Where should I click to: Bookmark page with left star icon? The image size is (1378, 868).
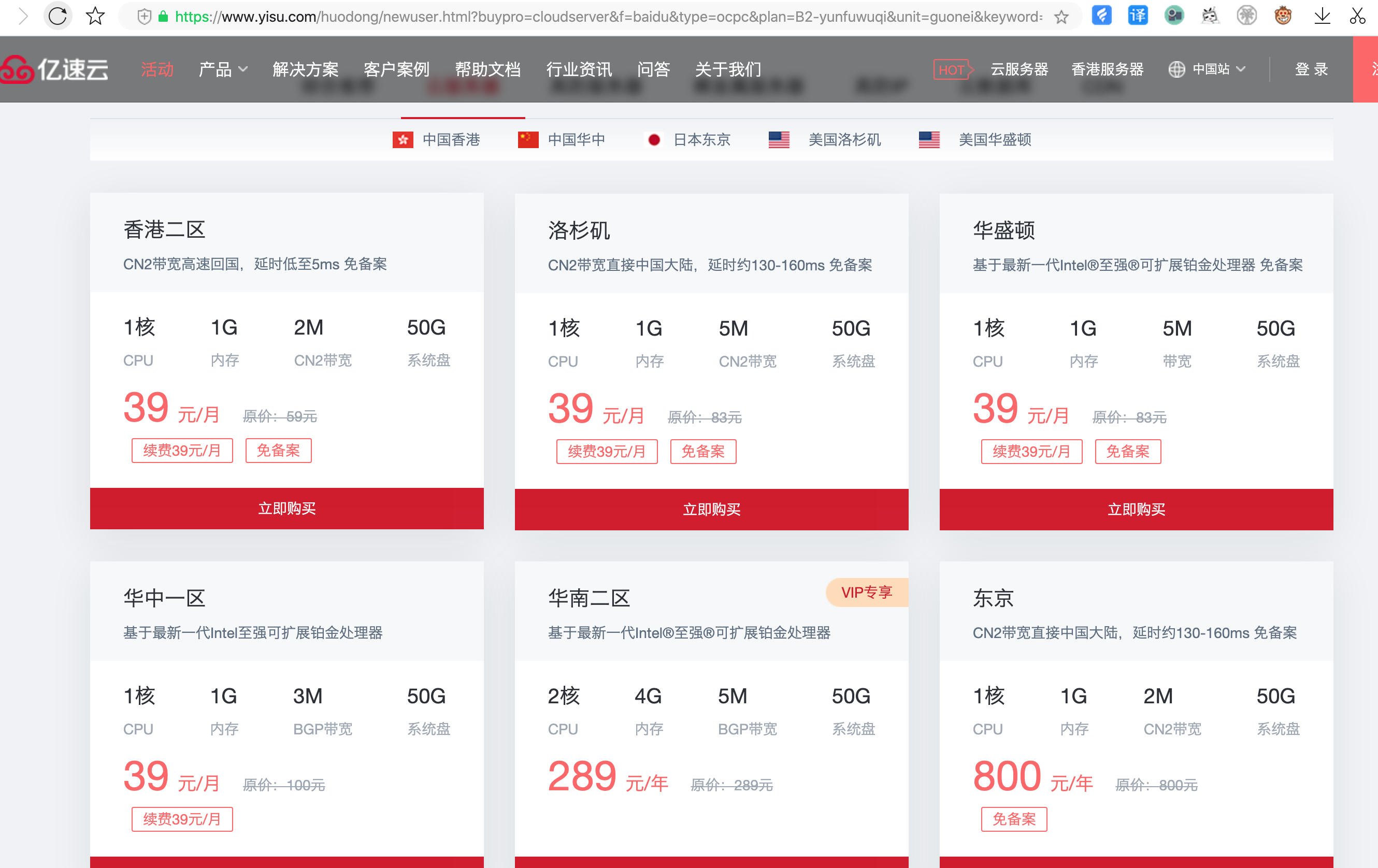coord(95,16)
